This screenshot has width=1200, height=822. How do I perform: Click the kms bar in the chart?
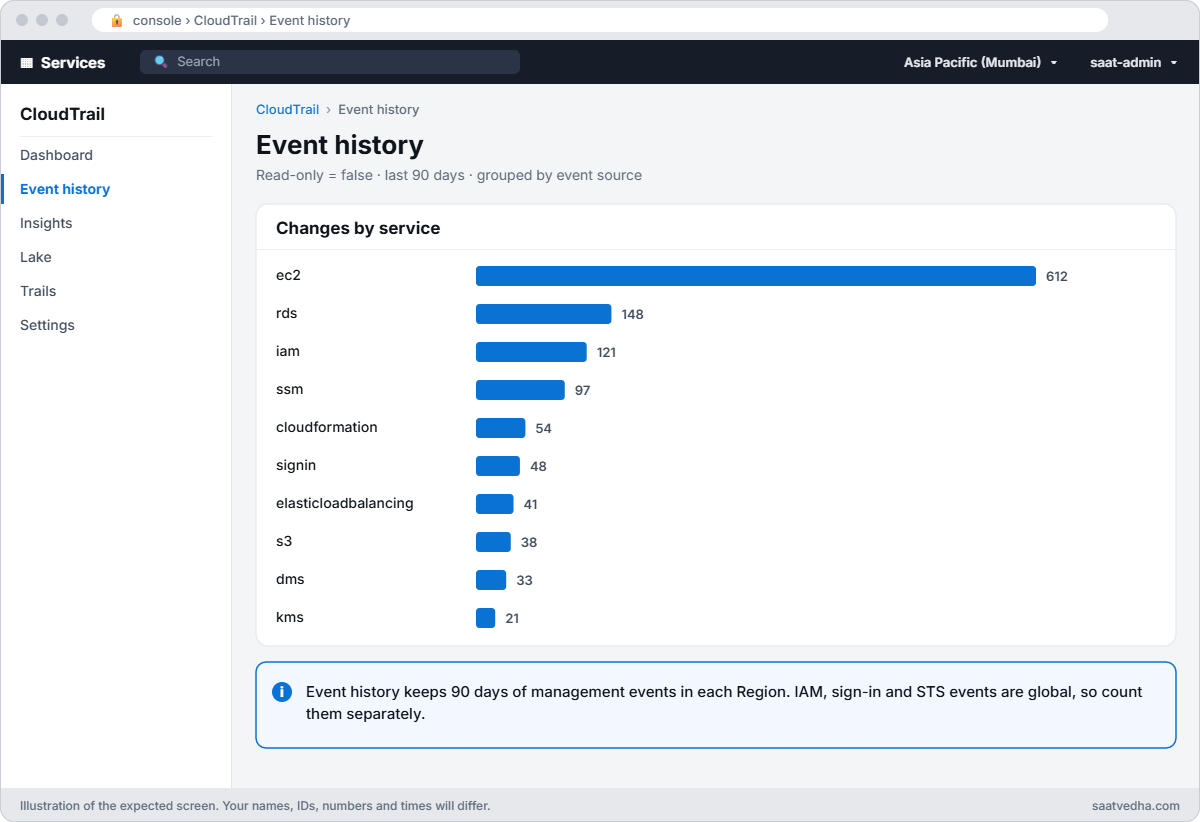485,618
